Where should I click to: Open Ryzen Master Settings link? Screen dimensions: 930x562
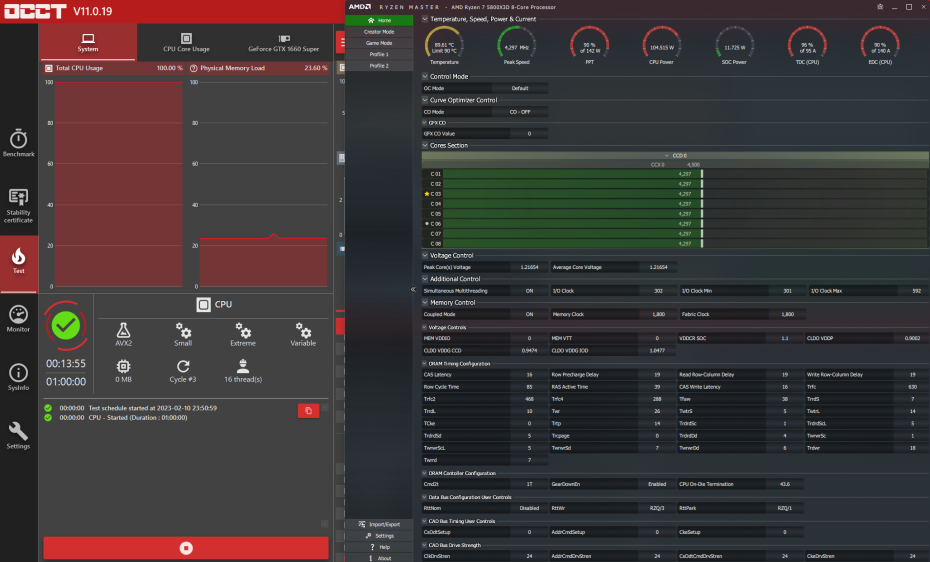tap(380, 535)
